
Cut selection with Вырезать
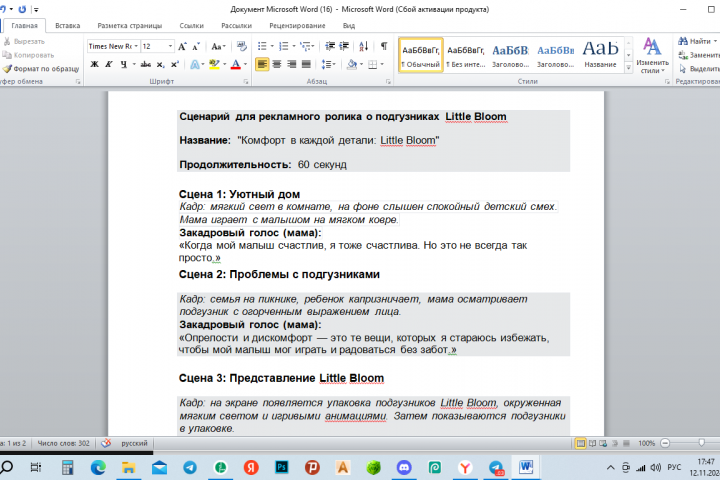coord(24,41)
